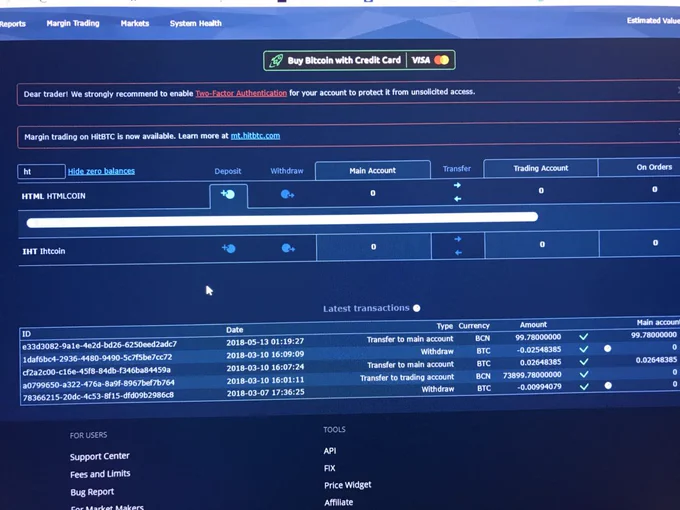
Task: Open API link under Tools
Action: point(330,451)
